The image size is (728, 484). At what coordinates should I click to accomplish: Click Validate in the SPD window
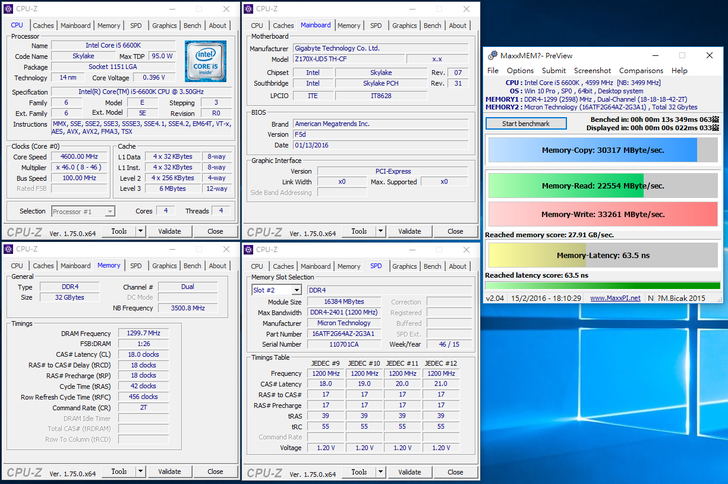411,471
